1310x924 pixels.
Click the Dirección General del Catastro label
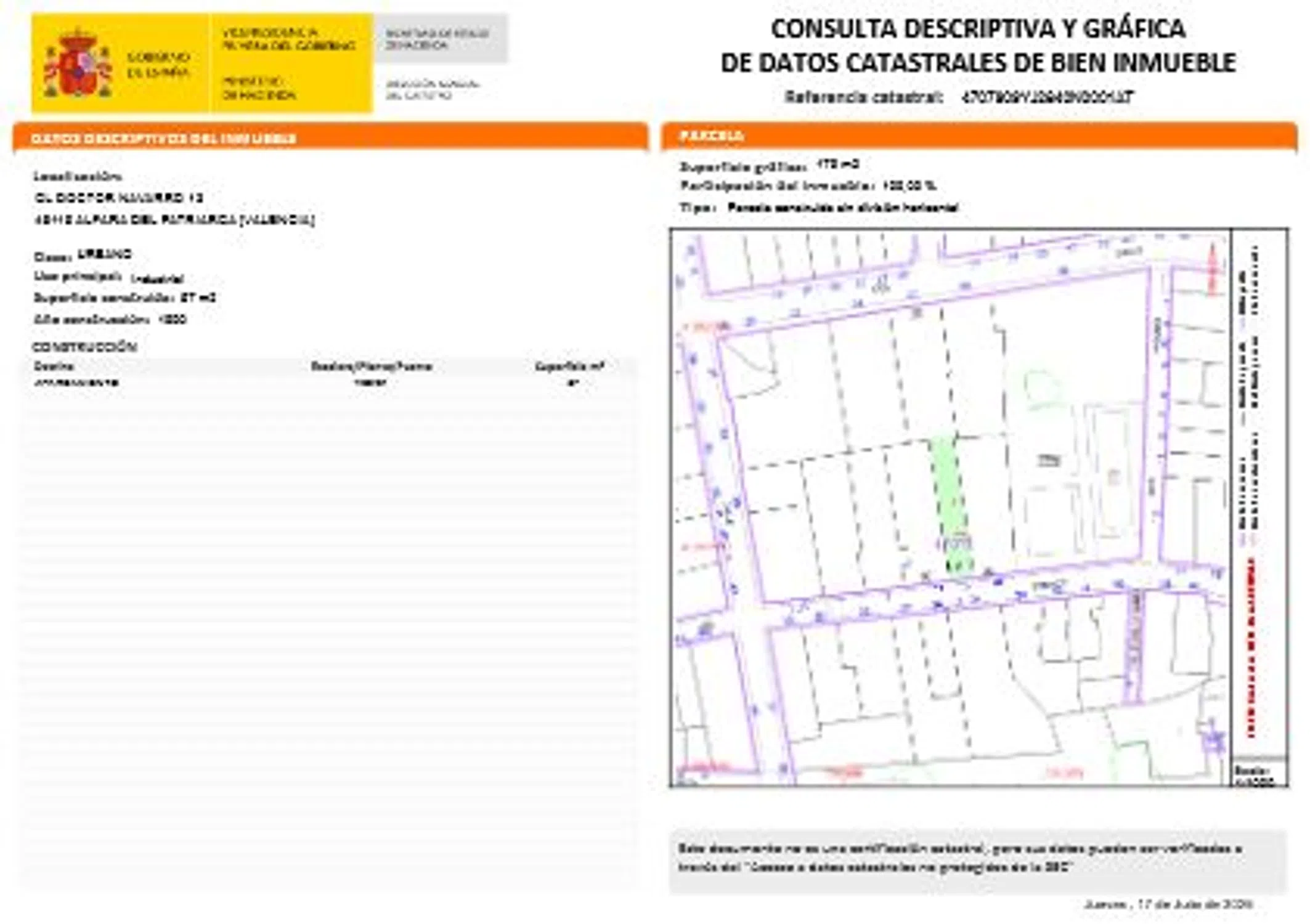432,89
